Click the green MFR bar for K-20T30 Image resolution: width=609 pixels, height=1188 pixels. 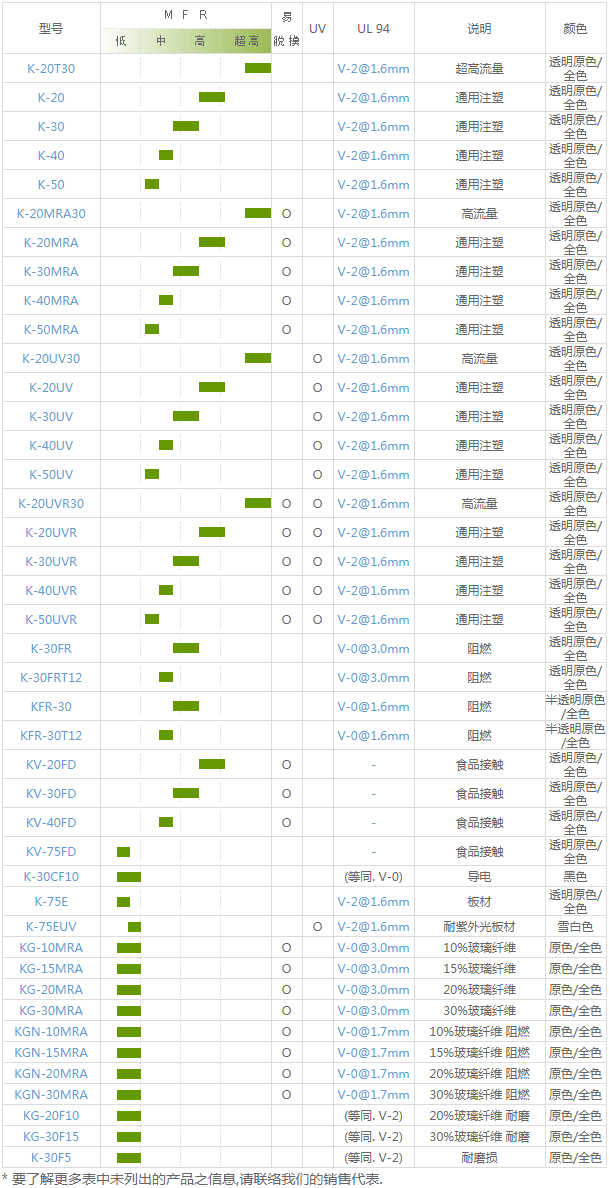click(258, 68)
